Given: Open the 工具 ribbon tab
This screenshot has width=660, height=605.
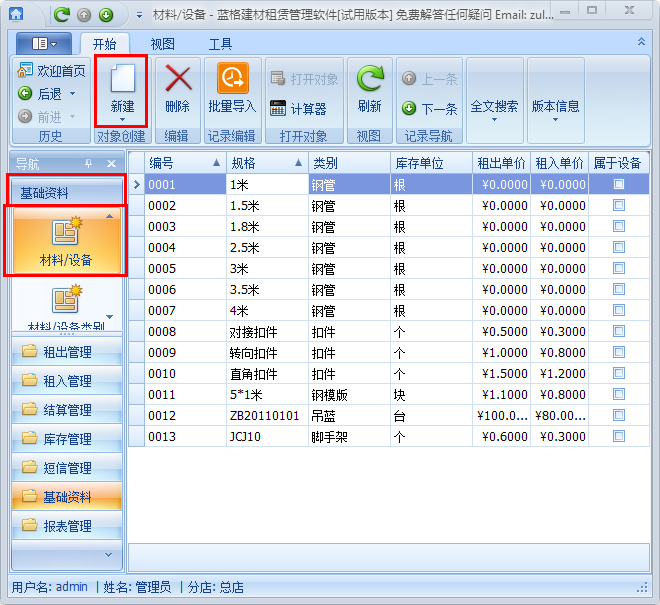Looking at the screenshot, I should (x=220, y=44).
